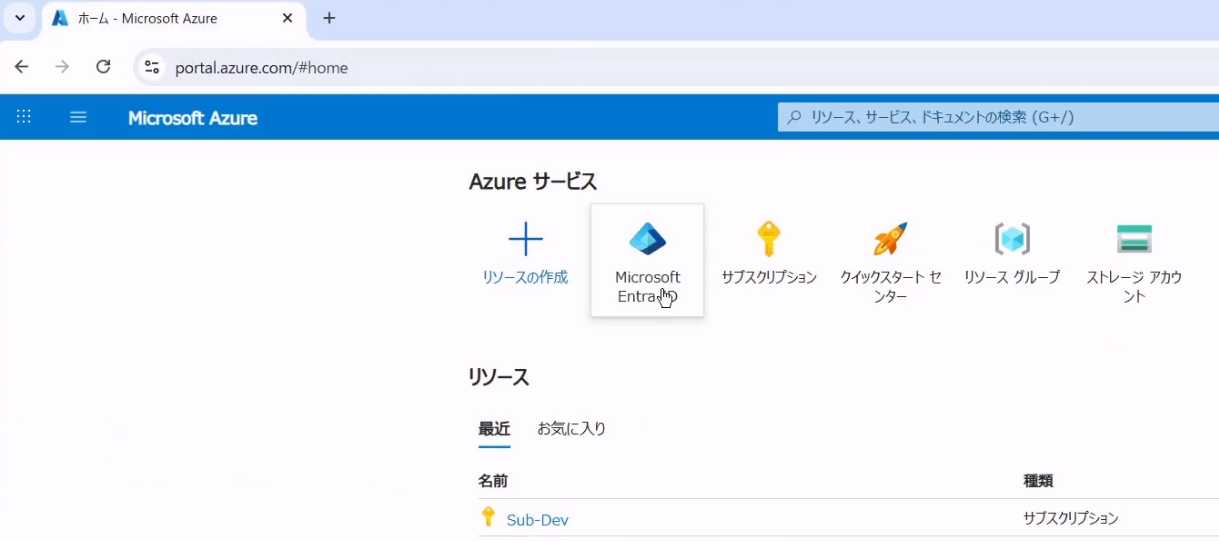
Task: Switch to the 最近 tab
Action: click(494, 429)
